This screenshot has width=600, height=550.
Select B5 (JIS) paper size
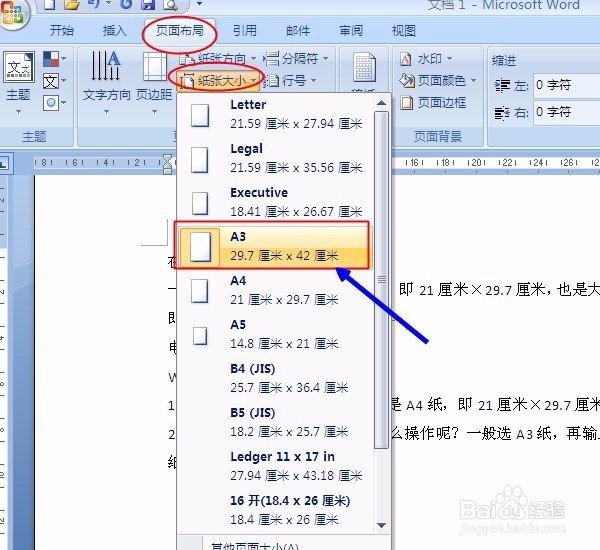(x=276, y=423)
